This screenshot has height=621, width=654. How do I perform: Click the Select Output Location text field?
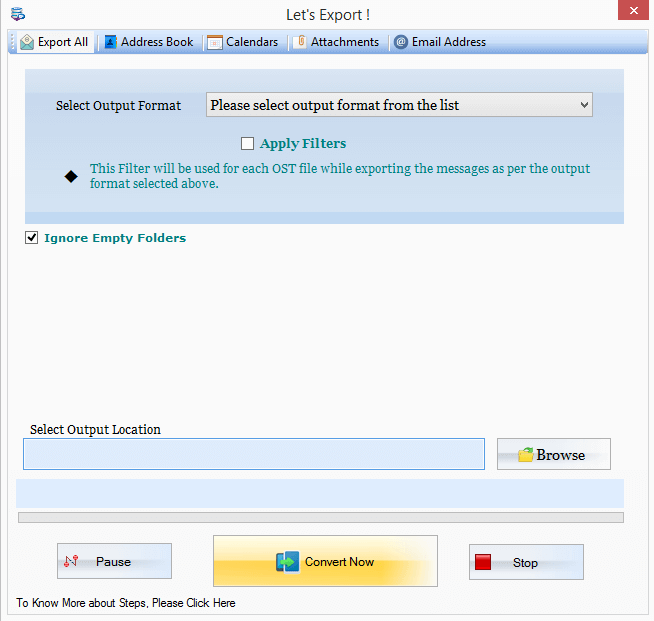tap(254, 454)
